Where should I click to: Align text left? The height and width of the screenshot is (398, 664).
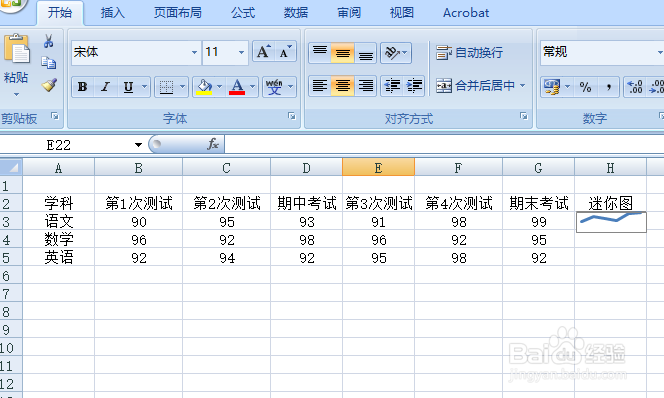point(320,86)
